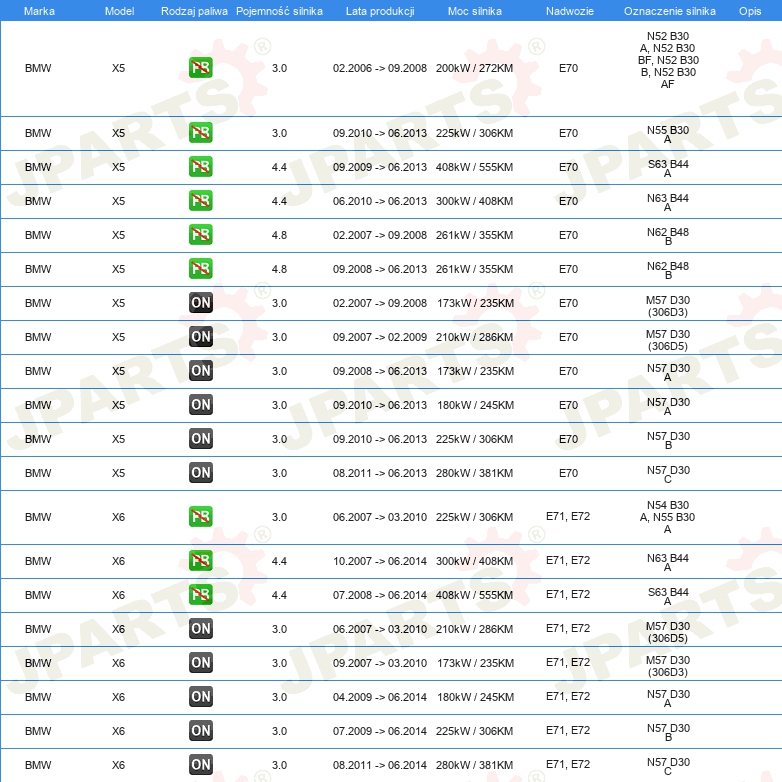Click diesel ON icon for X5 180kW/245KM
Image resolution: width=782 pixels, height=782 pixels.
click(x=200, y=405)
